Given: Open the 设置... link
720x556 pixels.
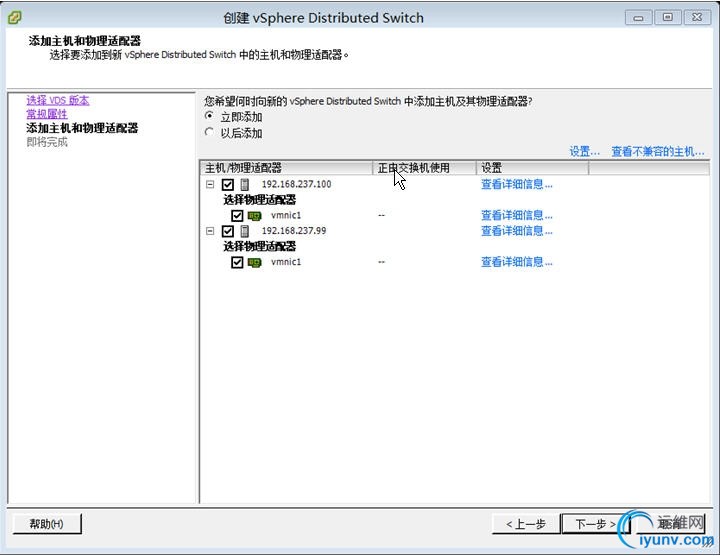Looking at the screenshot, I should 585,152.
